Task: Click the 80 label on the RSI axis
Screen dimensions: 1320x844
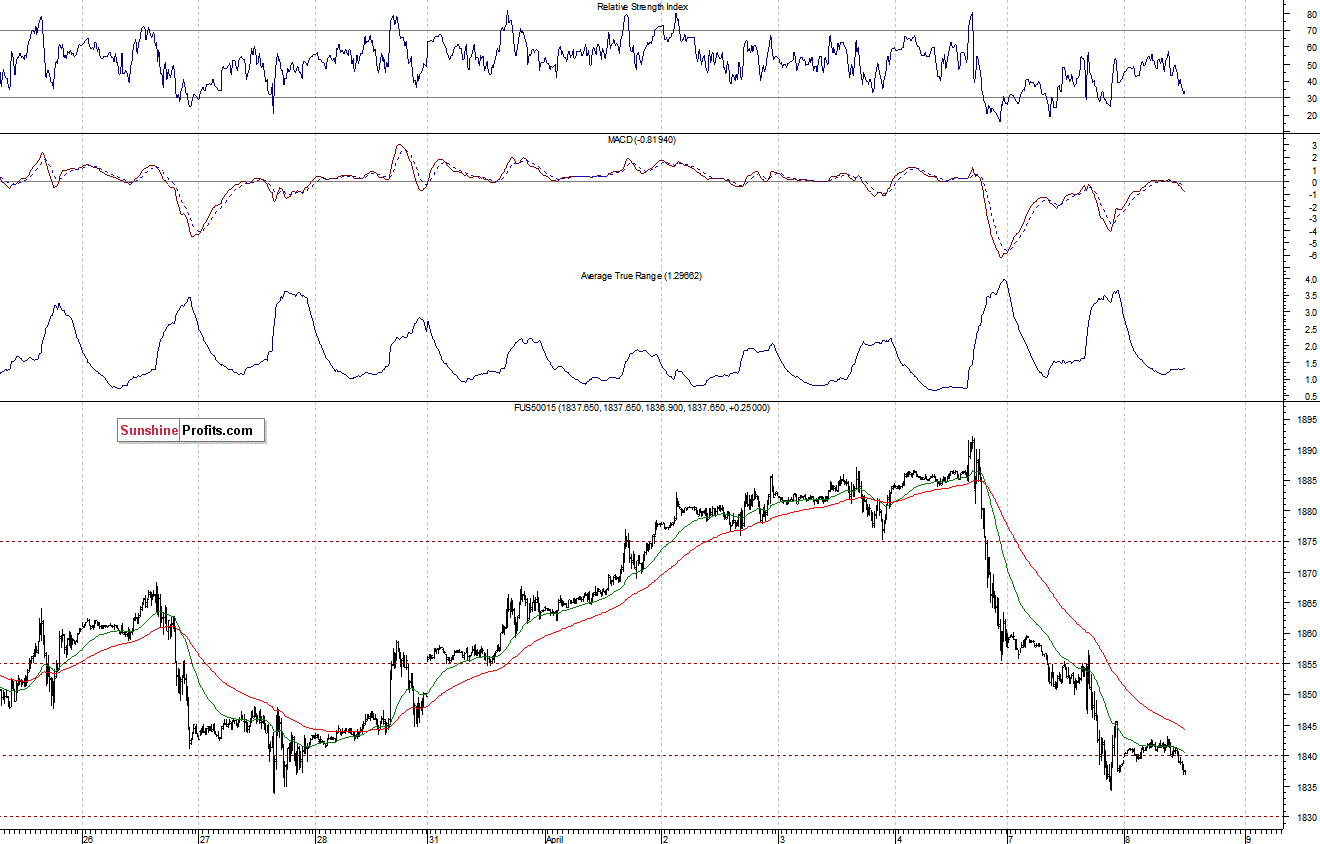Action: pyautogui.click(x=1311, y=15)
